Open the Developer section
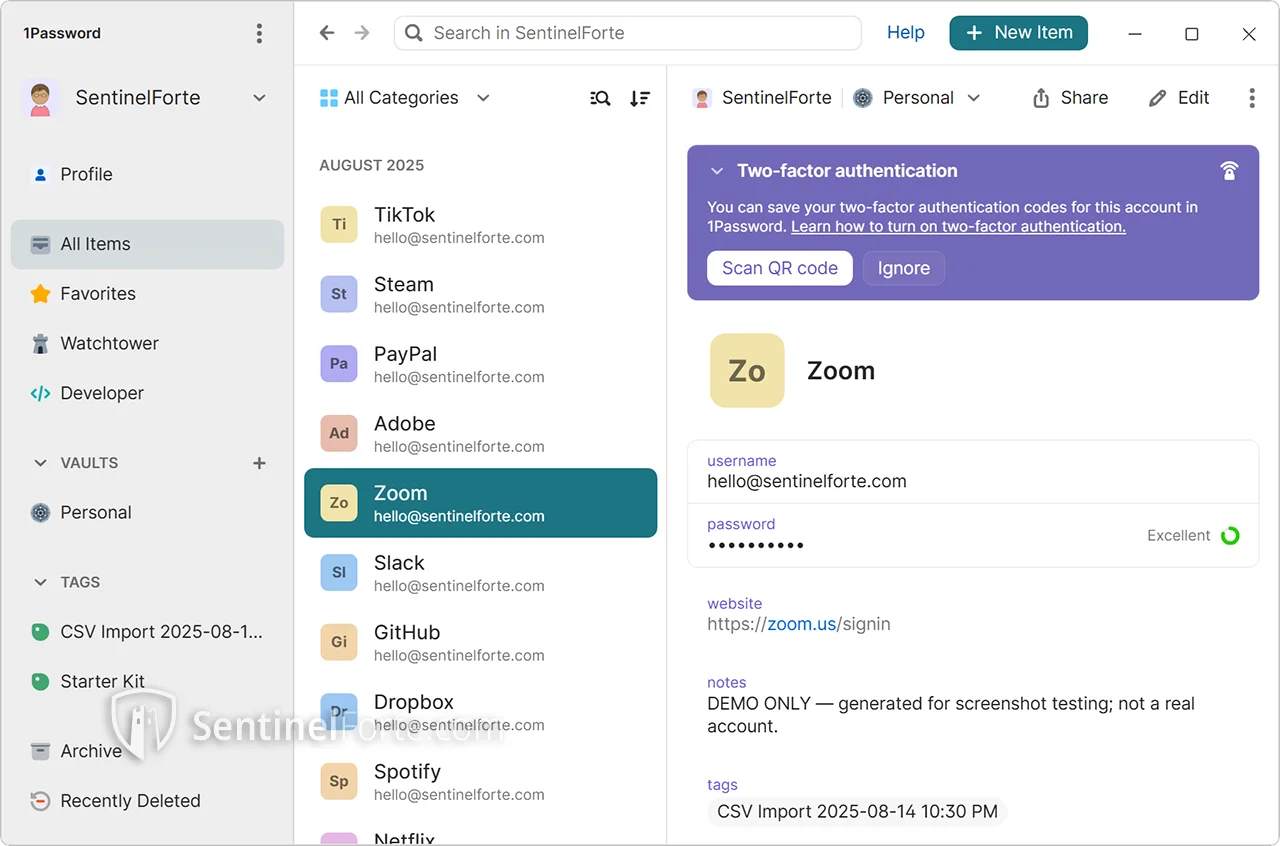 [x=147, y=393]
